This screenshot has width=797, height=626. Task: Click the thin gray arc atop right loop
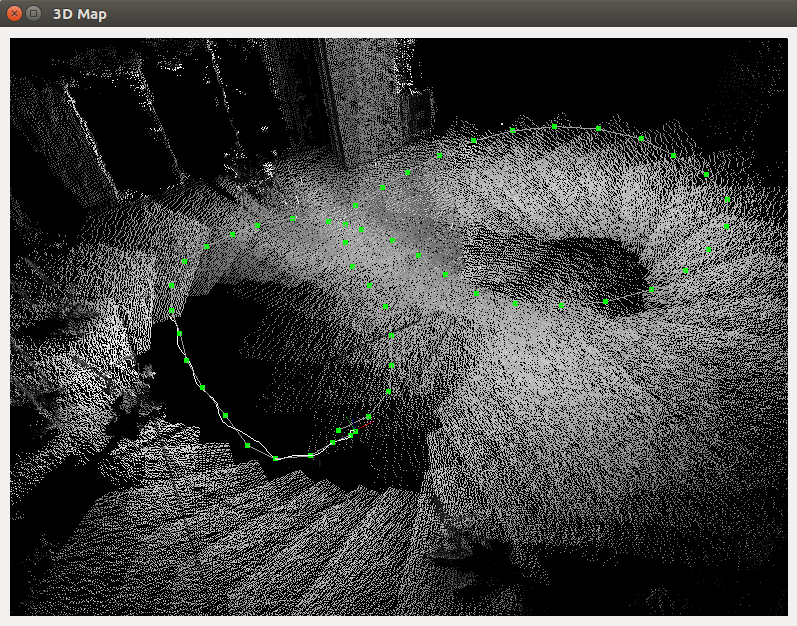(620, 132)
